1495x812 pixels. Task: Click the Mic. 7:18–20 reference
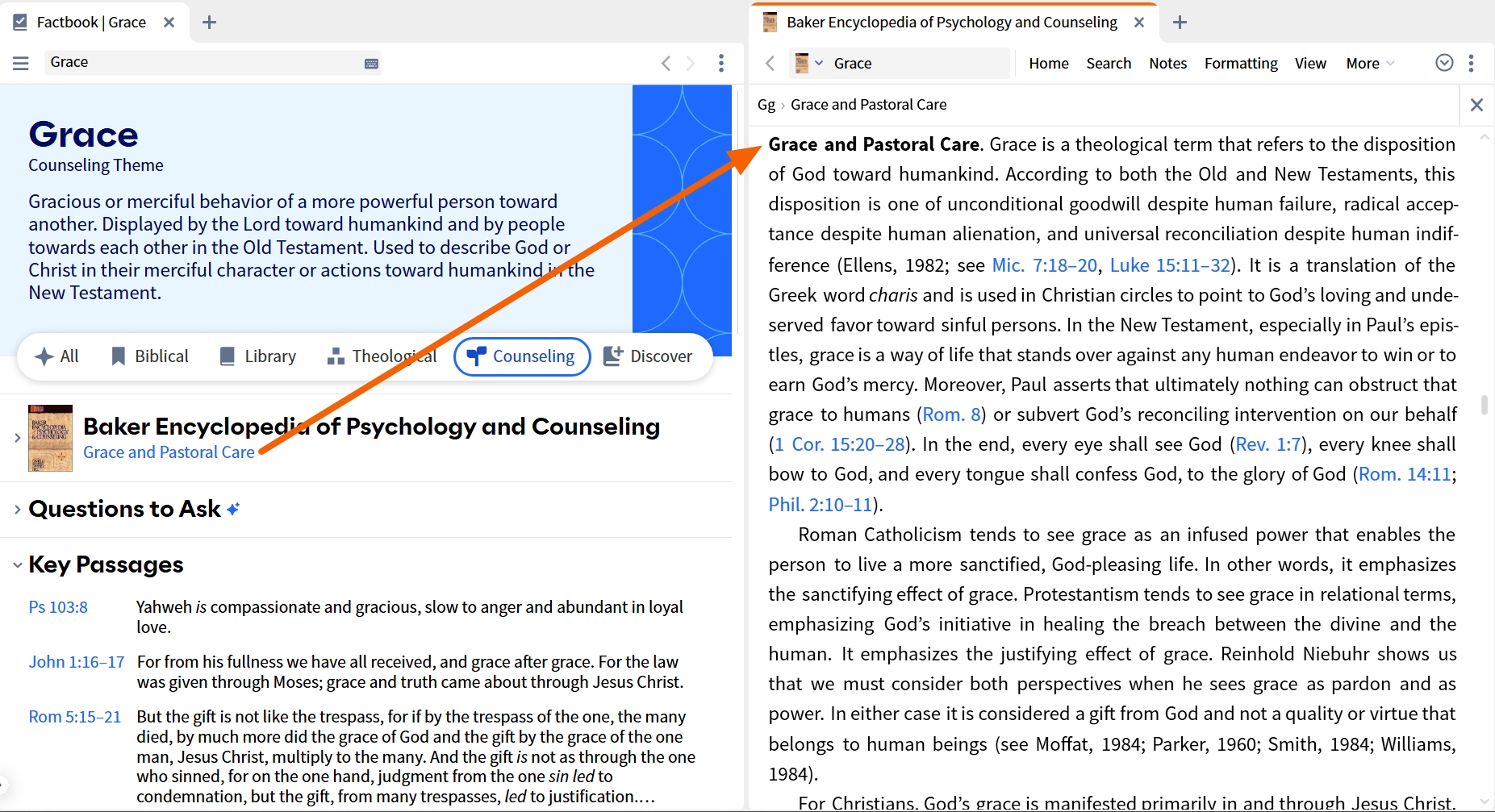[x=1044, y=265]
